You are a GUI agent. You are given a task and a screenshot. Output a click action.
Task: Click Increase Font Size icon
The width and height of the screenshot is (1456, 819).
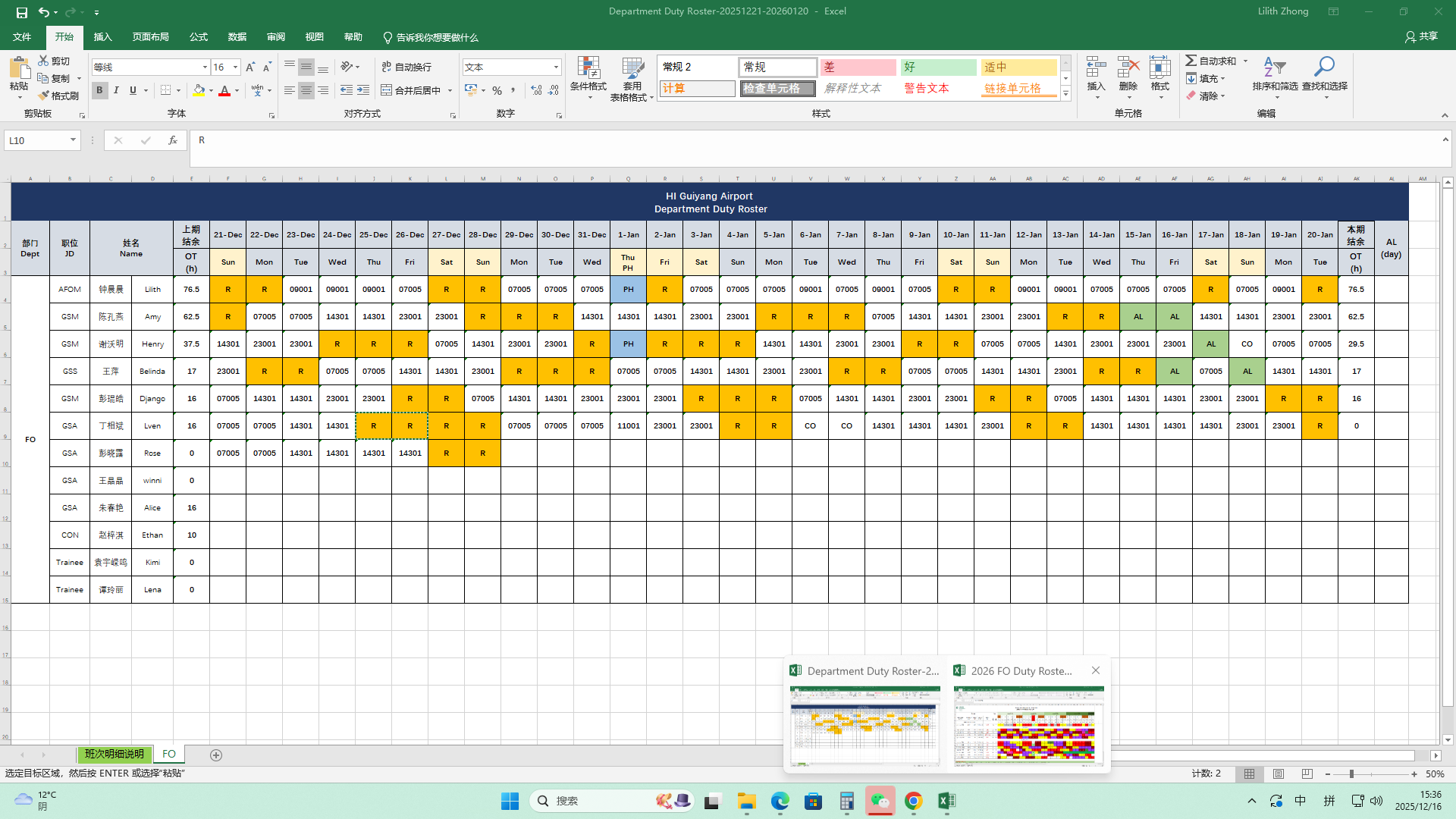click(250, 67)
